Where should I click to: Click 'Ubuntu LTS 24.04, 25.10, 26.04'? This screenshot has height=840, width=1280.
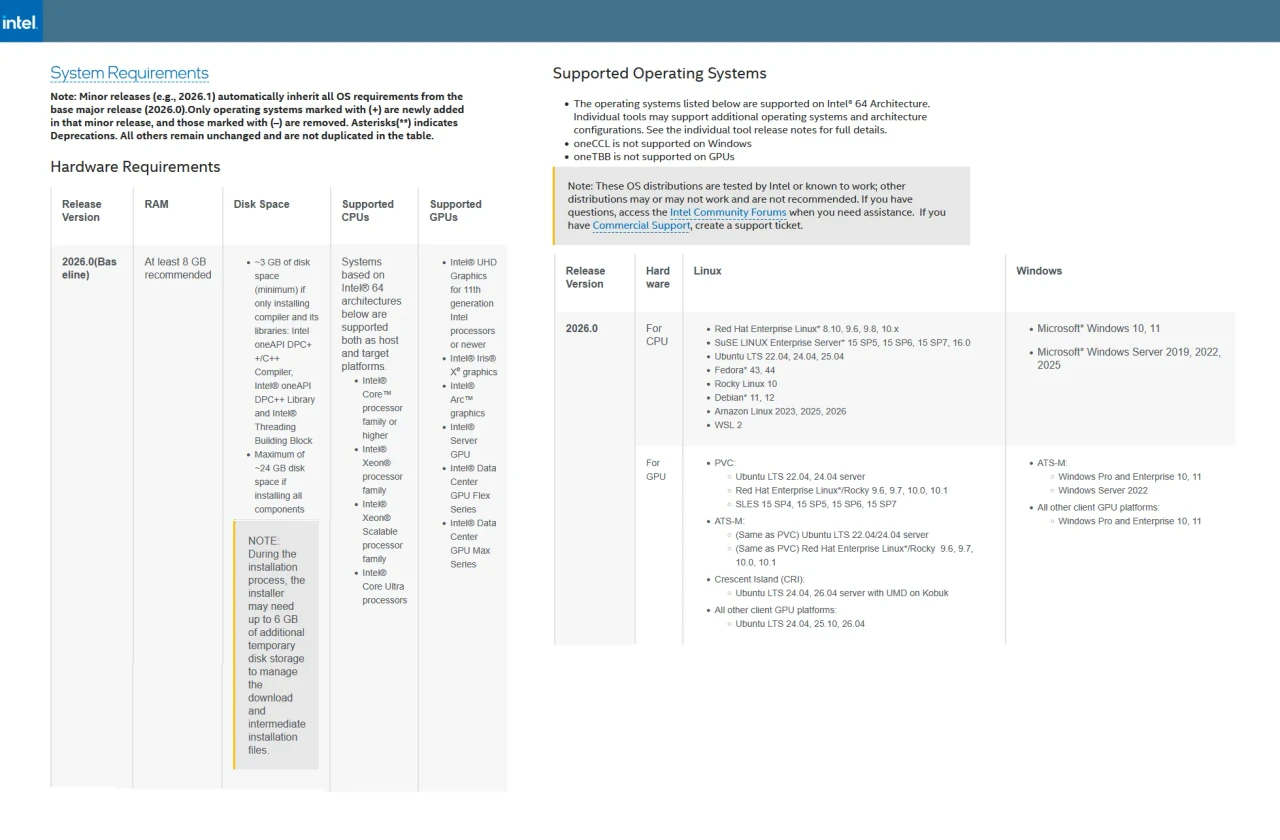[x=800, y=624]
